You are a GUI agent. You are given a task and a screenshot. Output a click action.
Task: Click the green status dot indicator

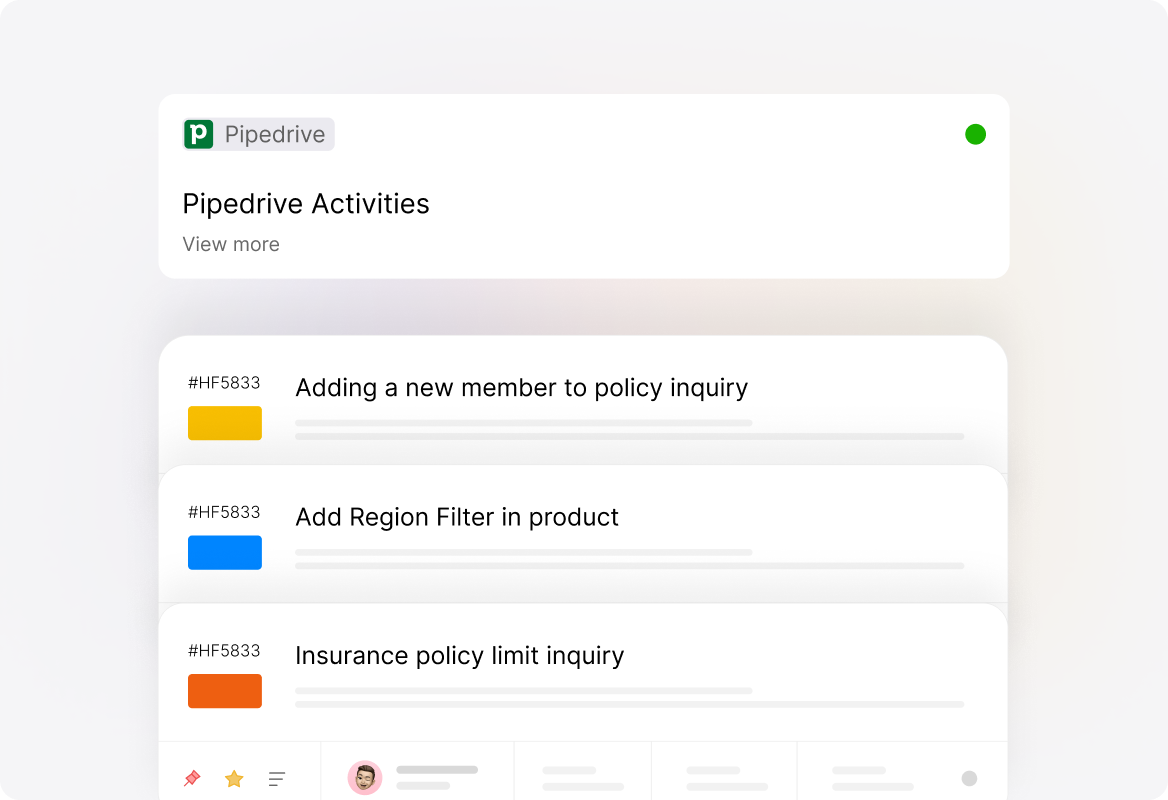pyautogui.click(x=975, y=134)
